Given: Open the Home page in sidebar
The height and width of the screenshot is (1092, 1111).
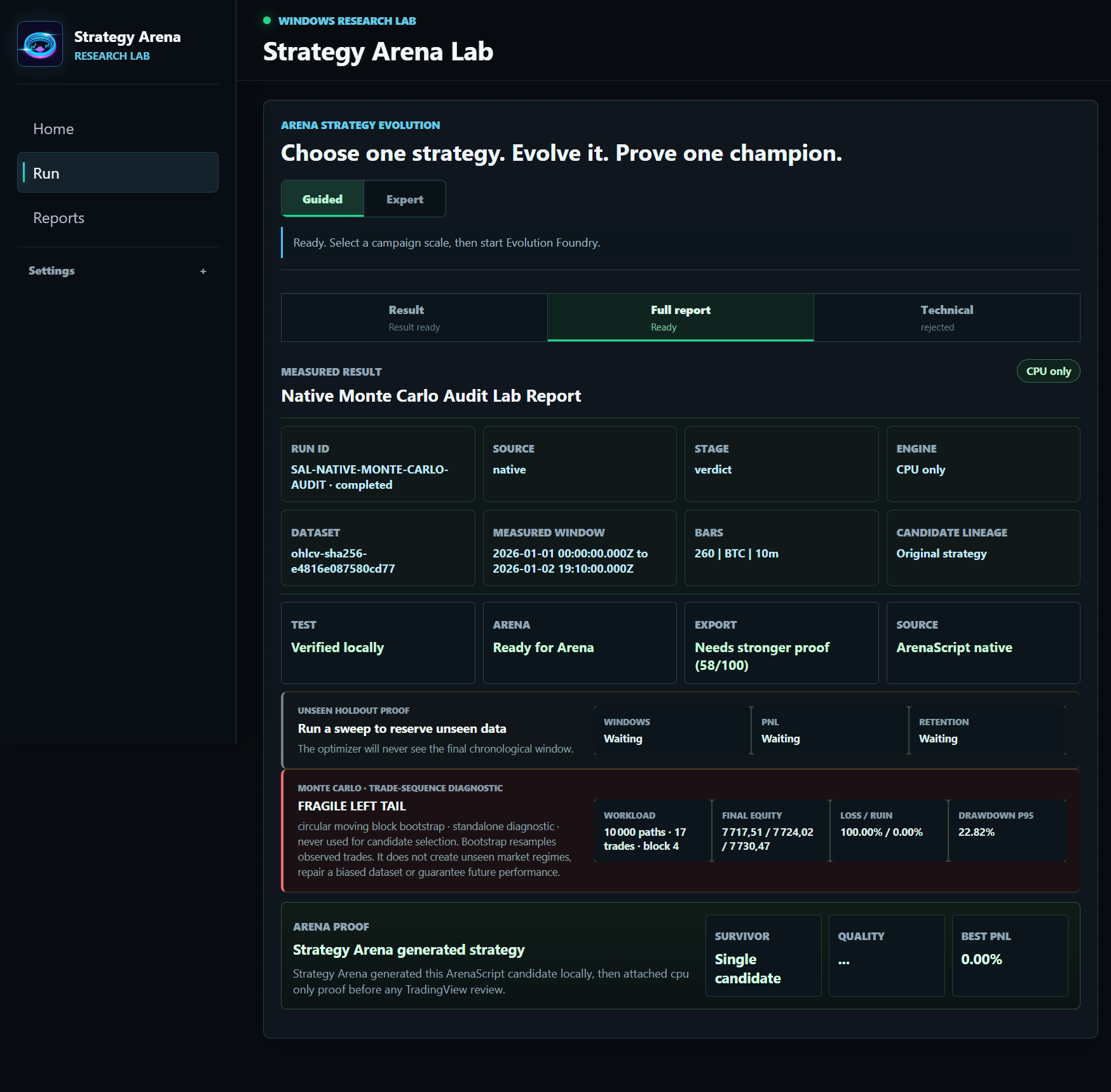Looking at the screenshot, I should (118, 129).
